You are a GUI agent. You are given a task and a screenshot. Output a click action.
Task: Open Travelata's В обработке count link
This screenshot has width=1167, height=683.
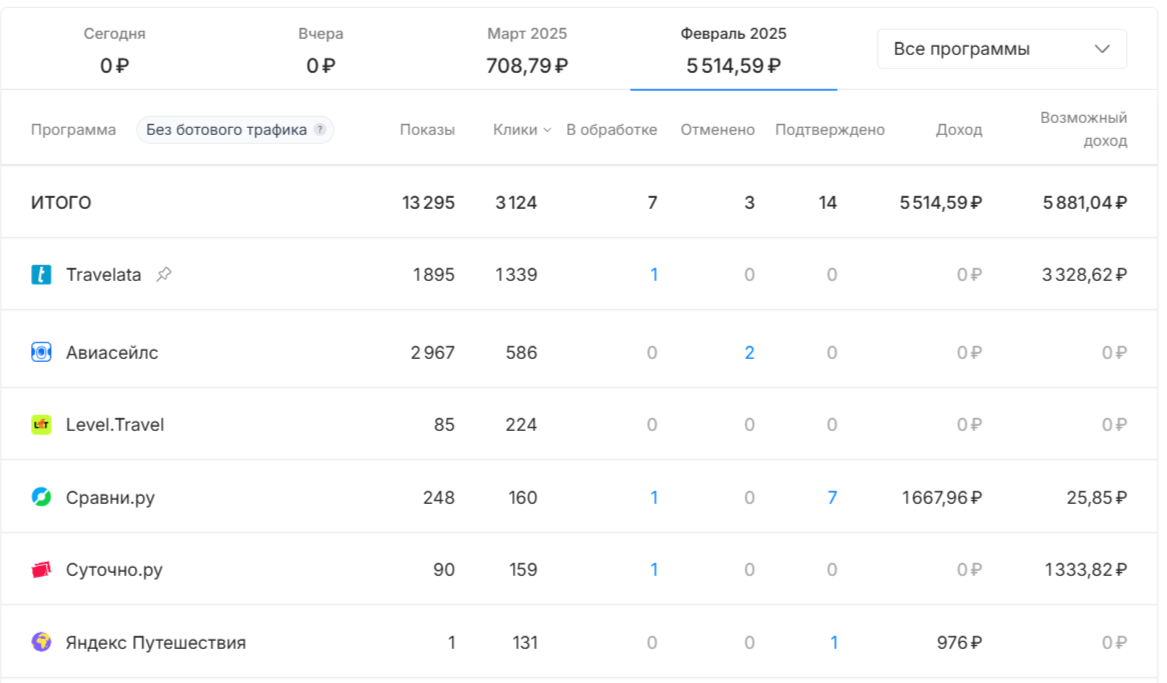pos(654,274)
